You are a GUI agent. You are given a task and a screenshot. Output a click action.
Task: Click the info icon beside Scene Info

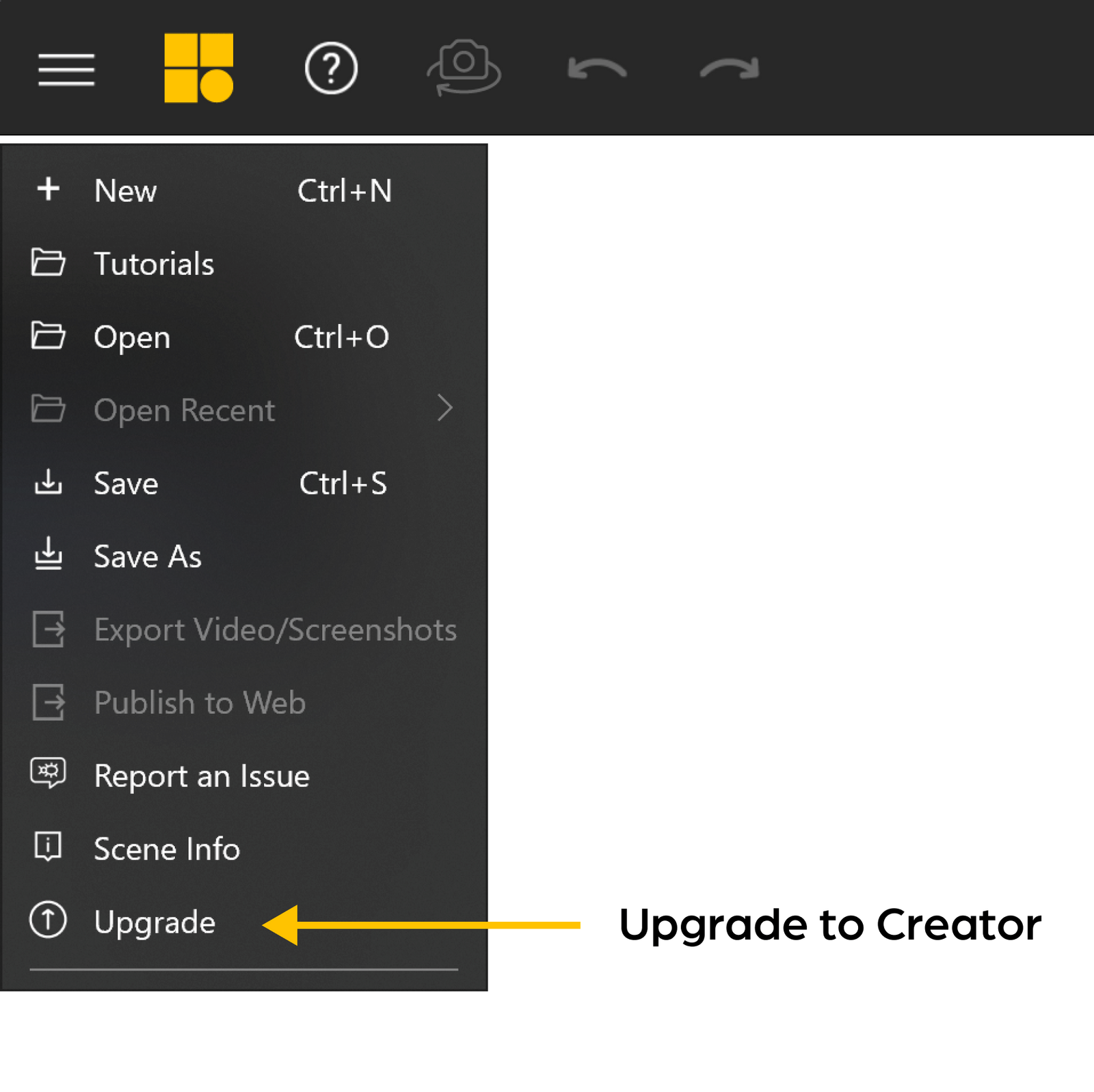(49, 848)
